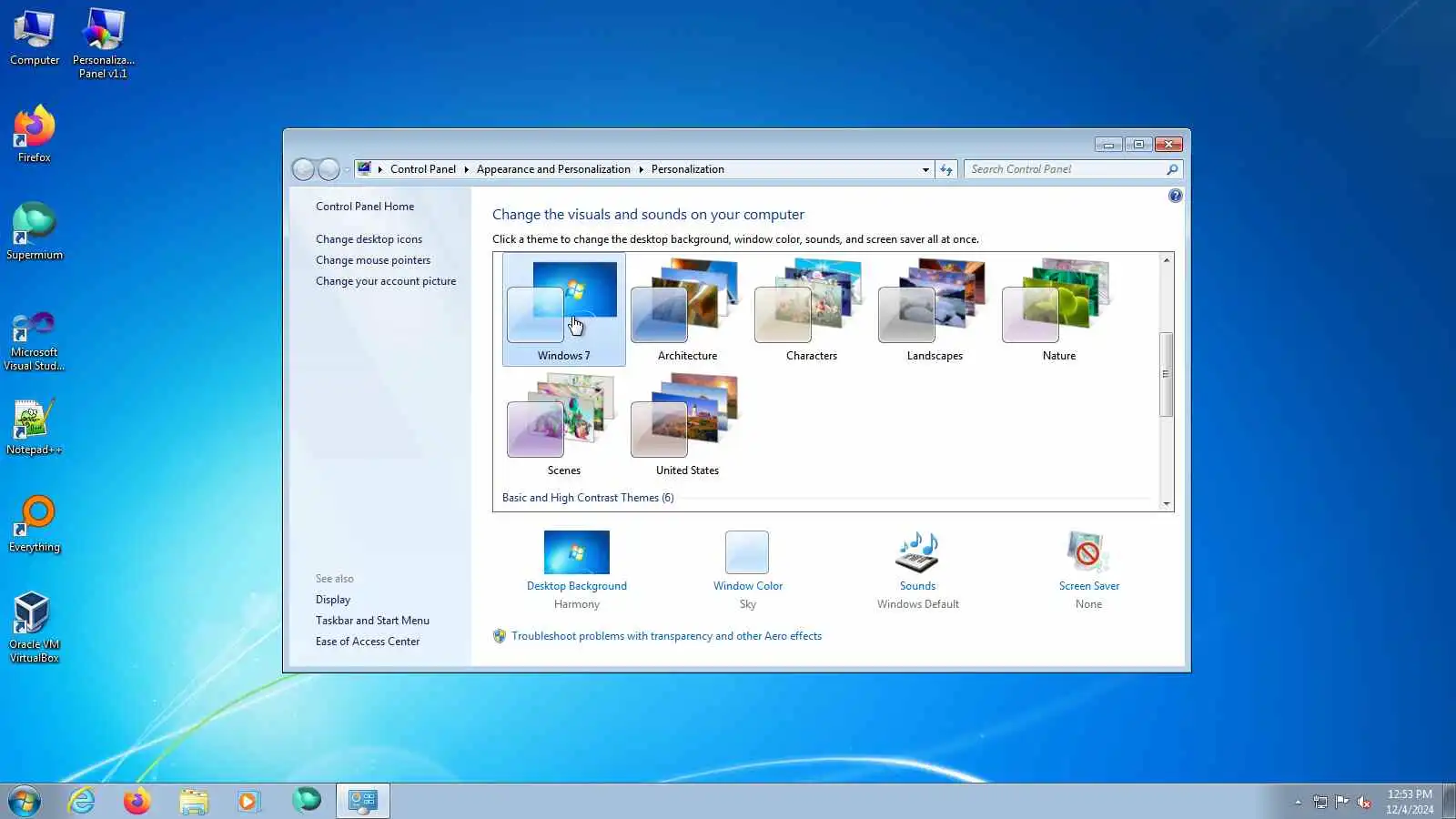Click theme list scroll down arrow
1456x819 pixels.
click(1167, 503)
